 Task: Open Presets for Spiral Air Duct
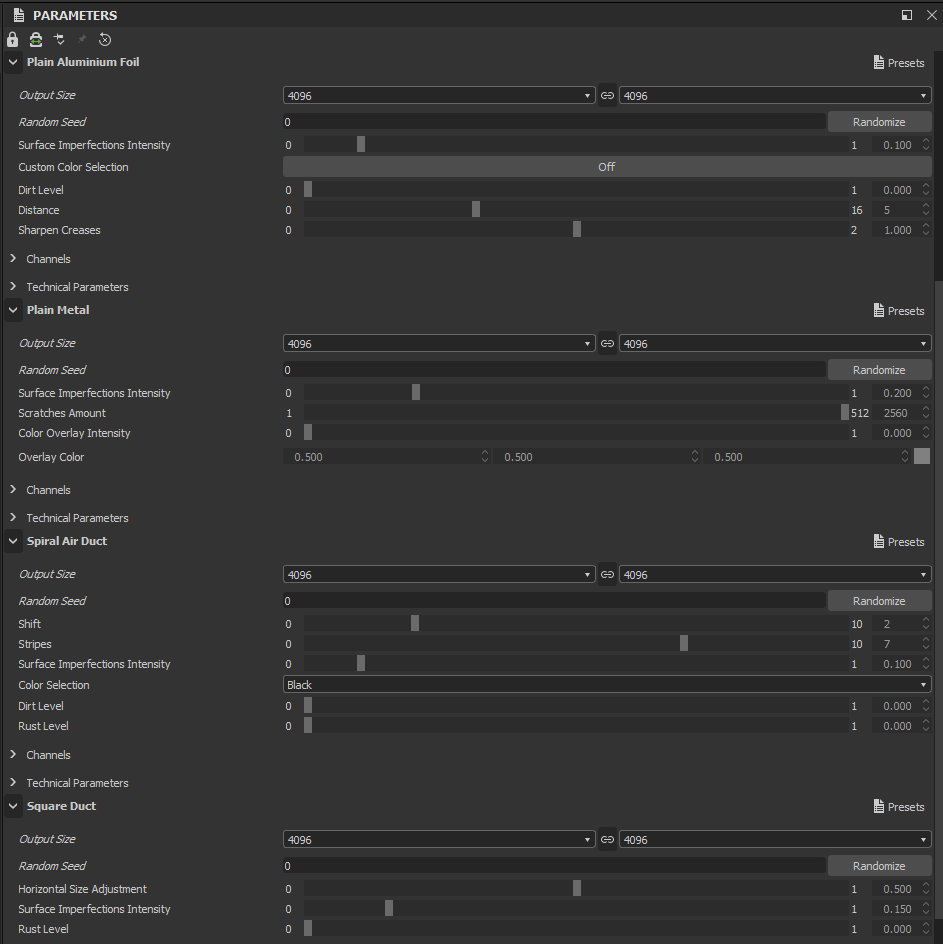[899, 542]
